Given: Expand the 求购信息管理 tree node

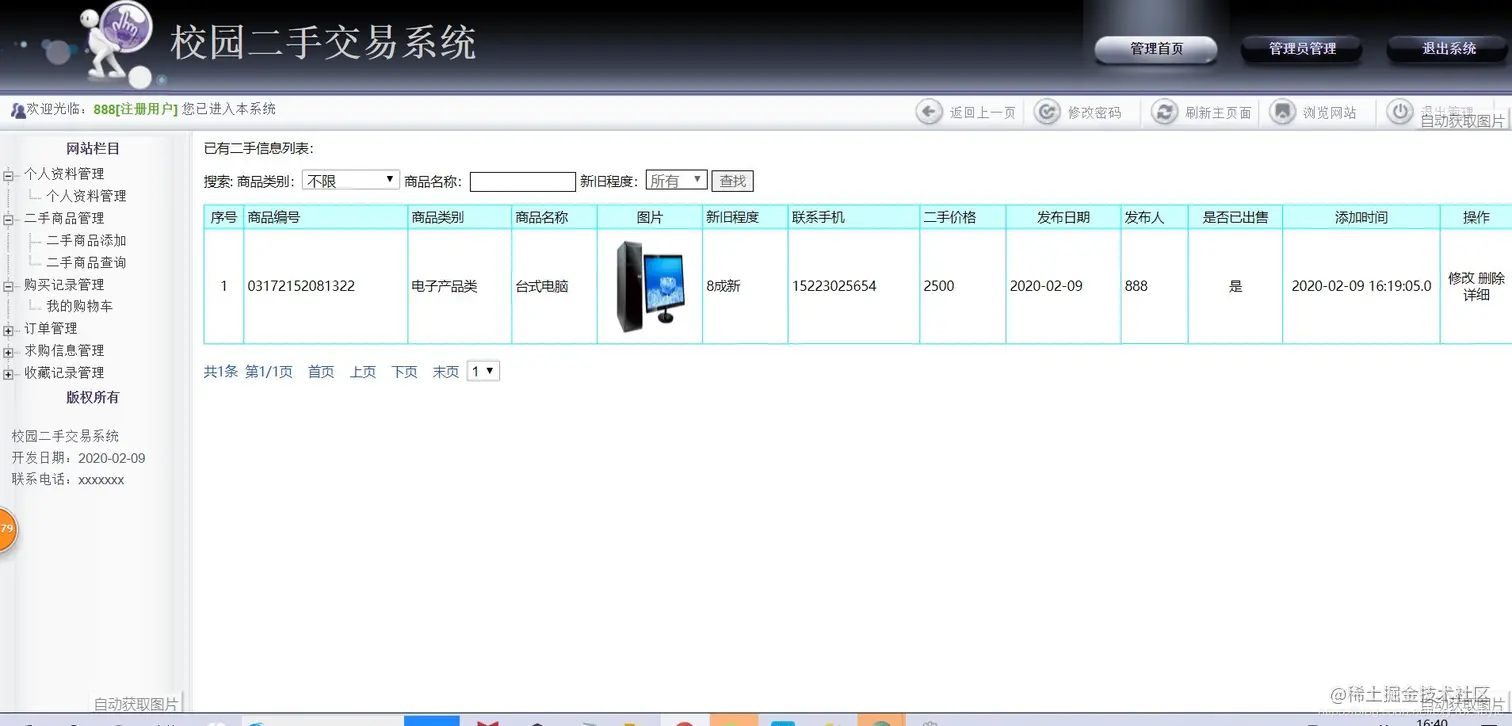Looking at the screenshot, I should click(9, 352).
